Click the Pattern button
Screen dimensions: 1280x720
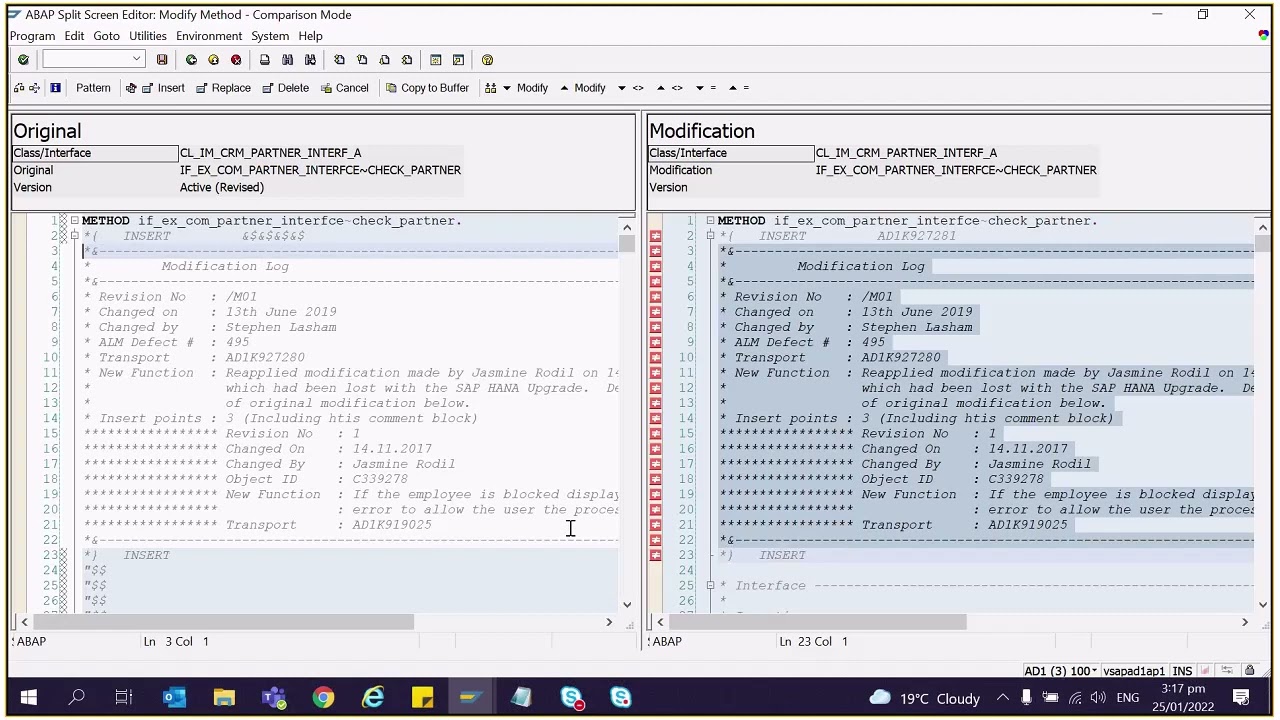click(93, 88)
